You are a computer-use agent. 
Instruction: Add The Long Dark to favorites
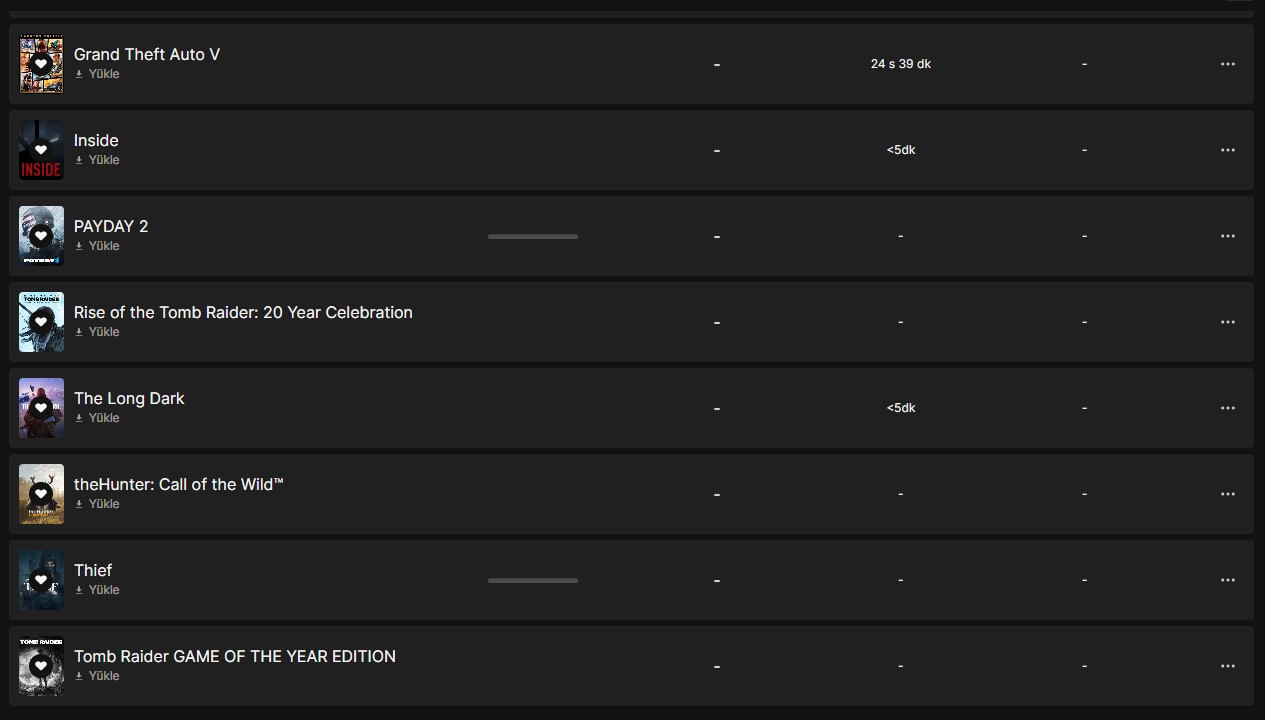pos(41,408)
